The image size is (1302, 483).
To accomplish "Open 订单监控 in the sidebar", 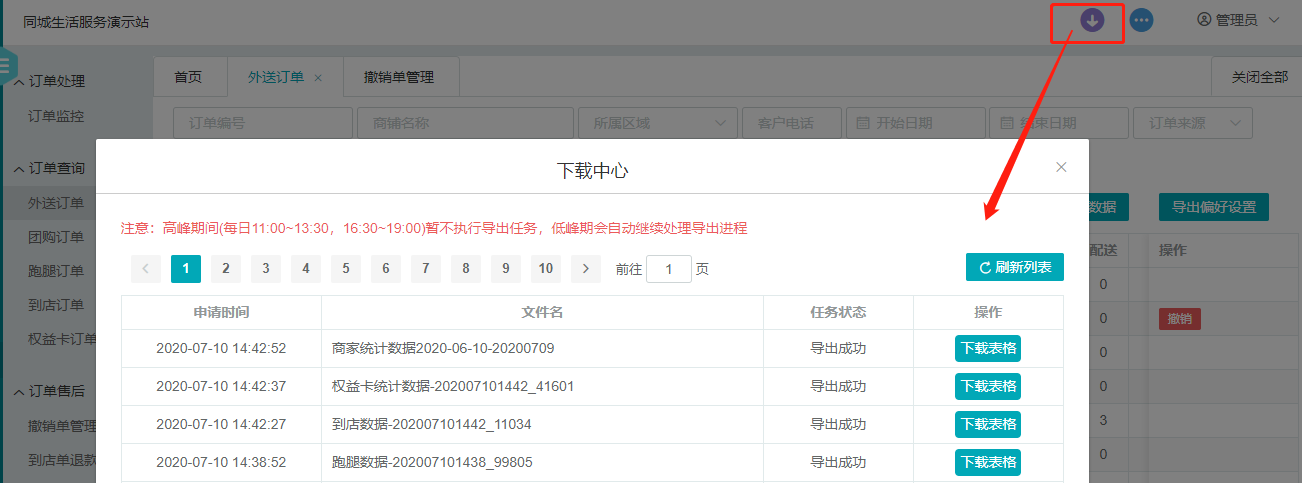I will [56, 115].
